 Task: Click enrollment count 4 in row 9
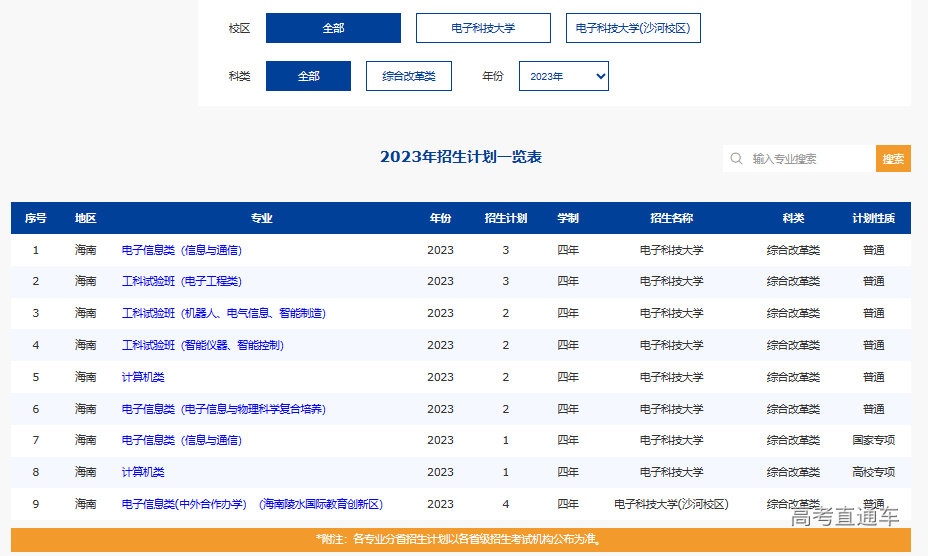(505, 504)
